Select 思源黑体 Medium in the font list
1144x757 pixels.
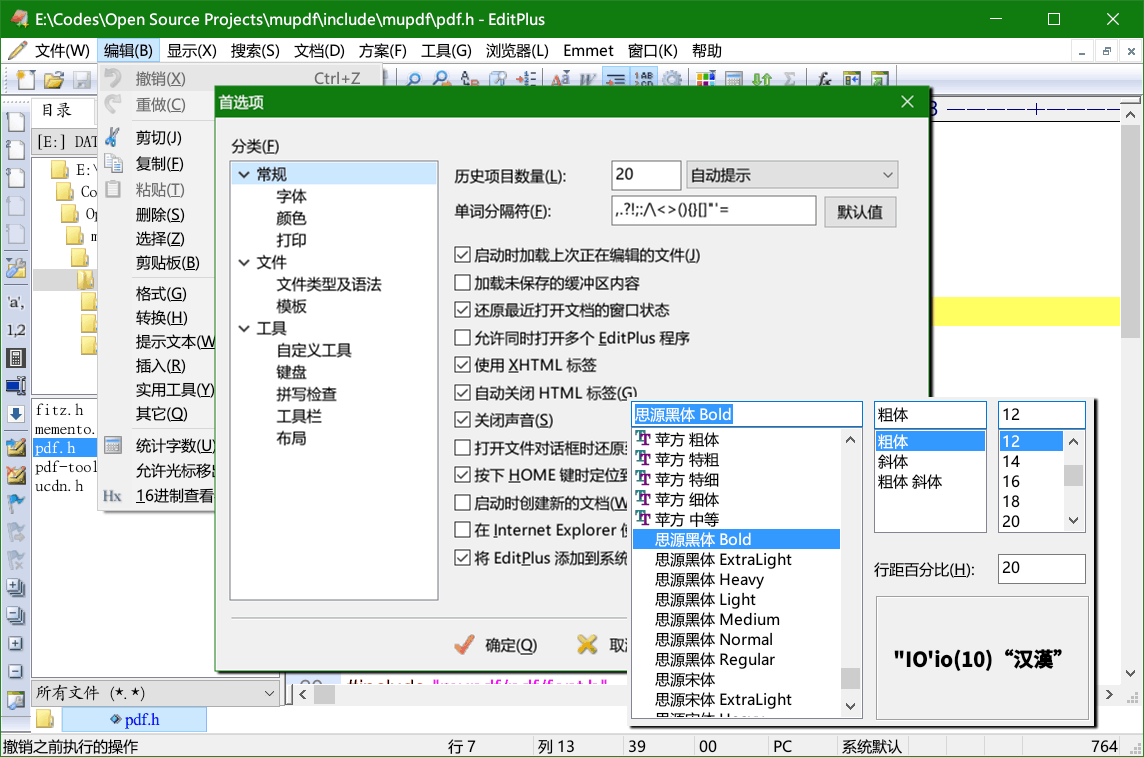(x=717, y=620)
